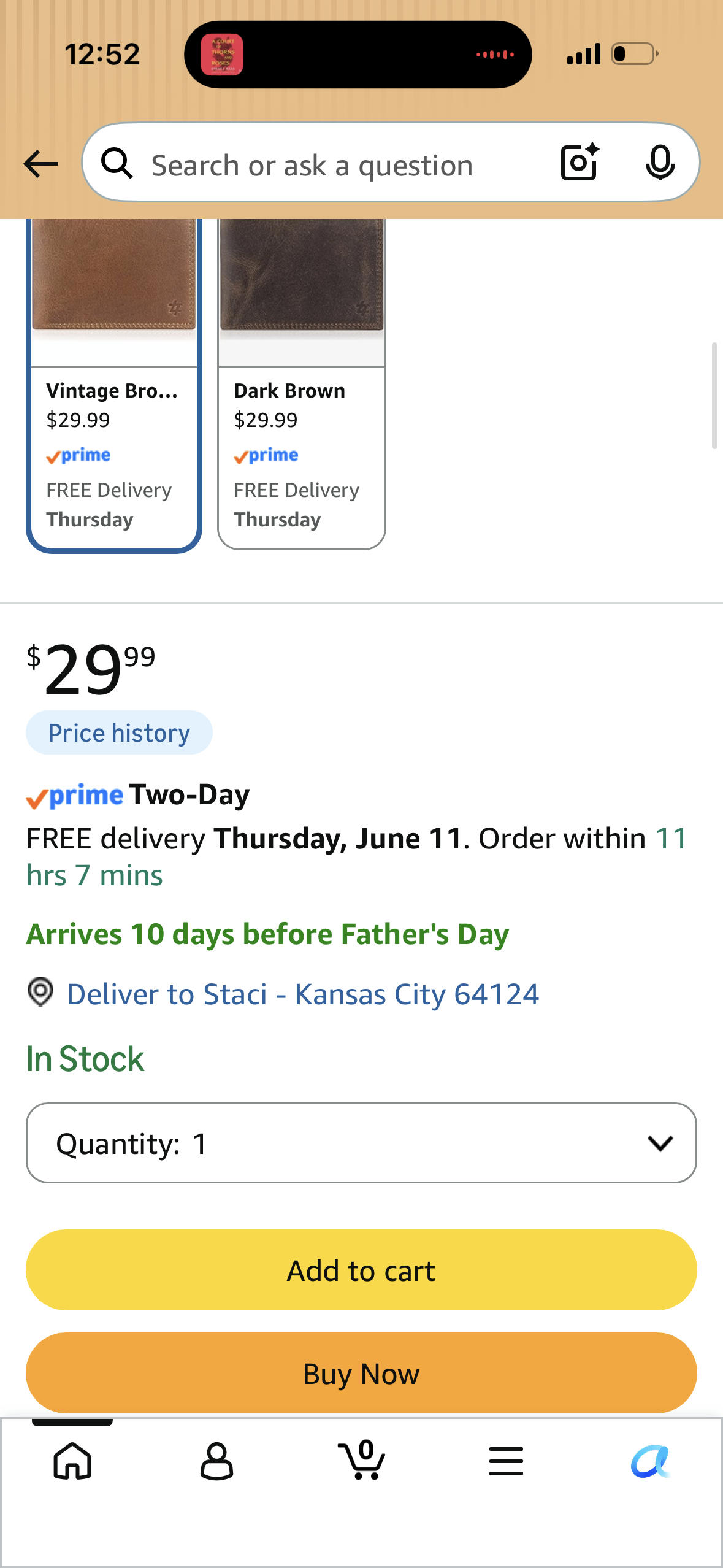Tap the now-playing audiobook cover in Dynamic Island
Screen dimensions: 723x1568
pos(222,55)
